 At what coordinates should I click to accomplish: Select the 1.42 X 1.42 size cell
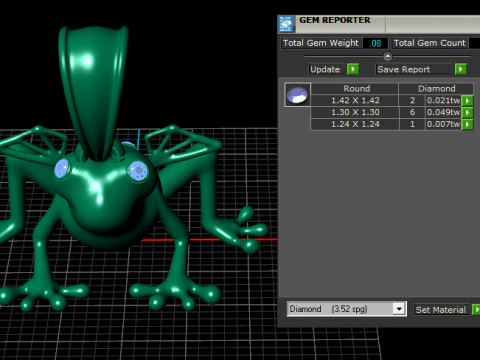[x=355, y=100]
